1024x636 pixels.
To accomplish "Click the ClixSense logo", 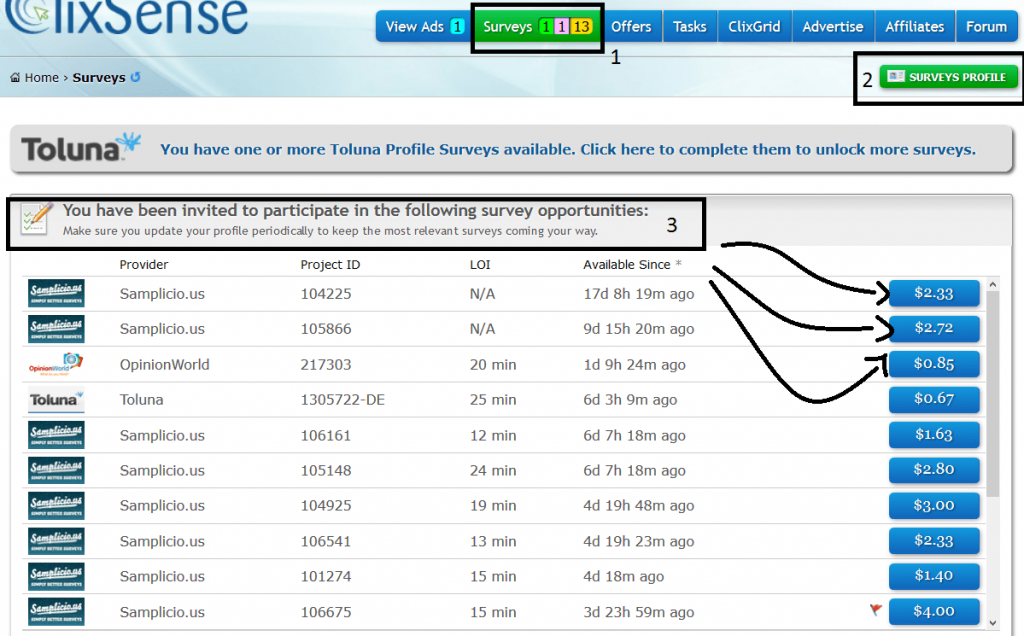I will [x=125, y=16].
